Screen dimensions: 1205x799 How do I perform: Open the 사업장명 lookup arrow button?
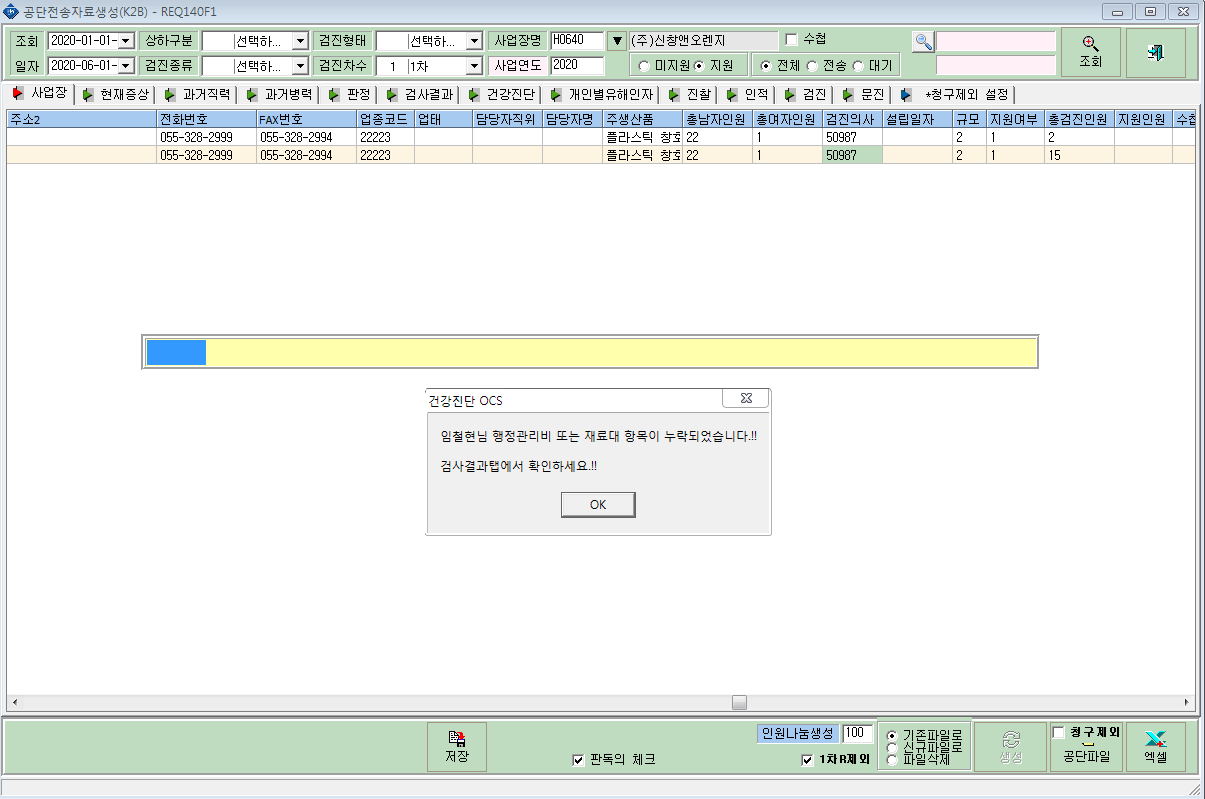coord(617,41)
